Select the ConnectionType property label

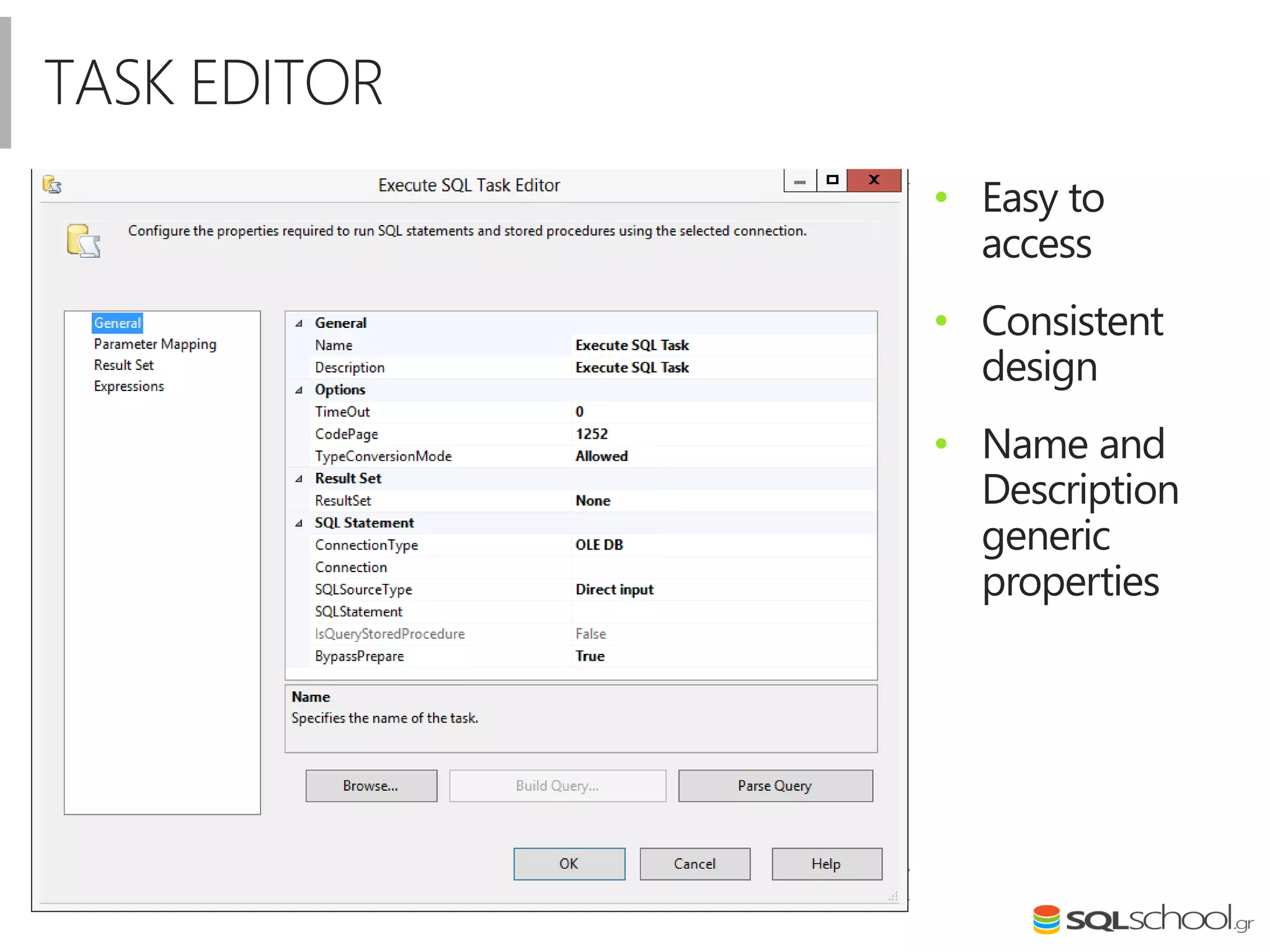[366, 545]
